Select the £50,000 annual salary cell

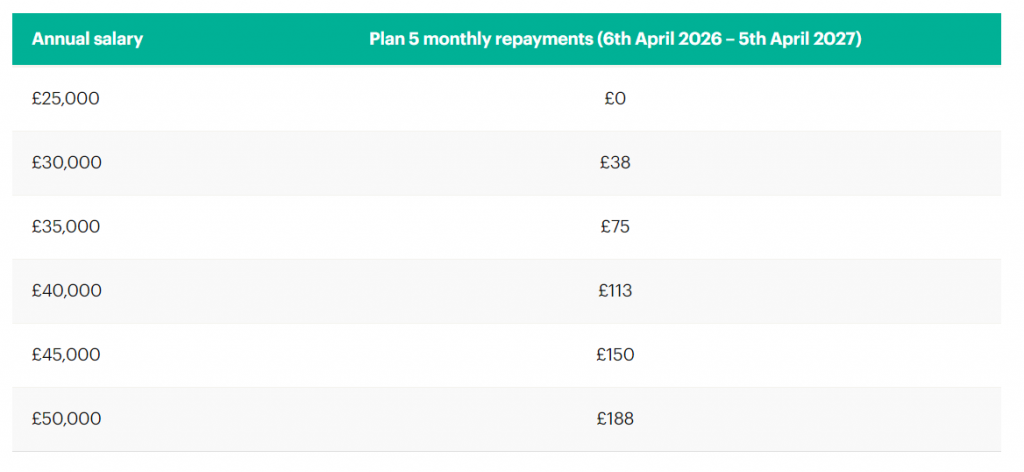67,418
